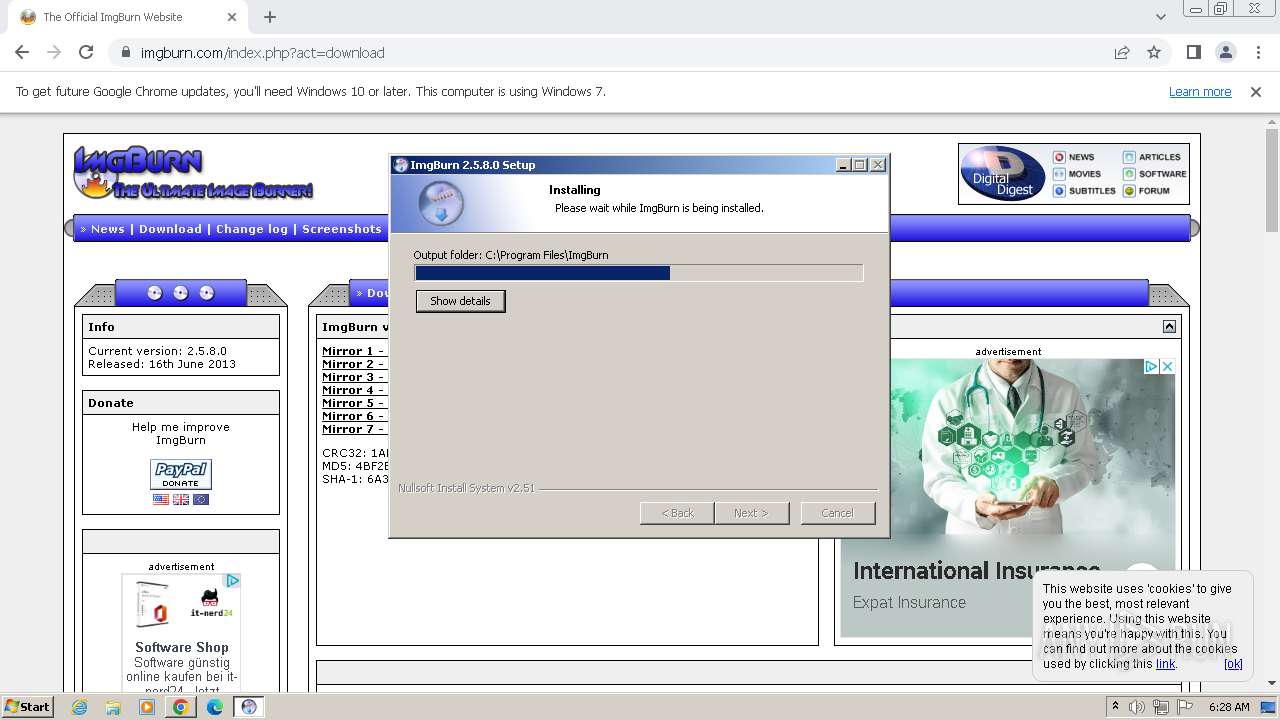This screenshot has width=1280, height=720.
Task: Click the Show details button in installer
Action: click(x=460, y=301)
